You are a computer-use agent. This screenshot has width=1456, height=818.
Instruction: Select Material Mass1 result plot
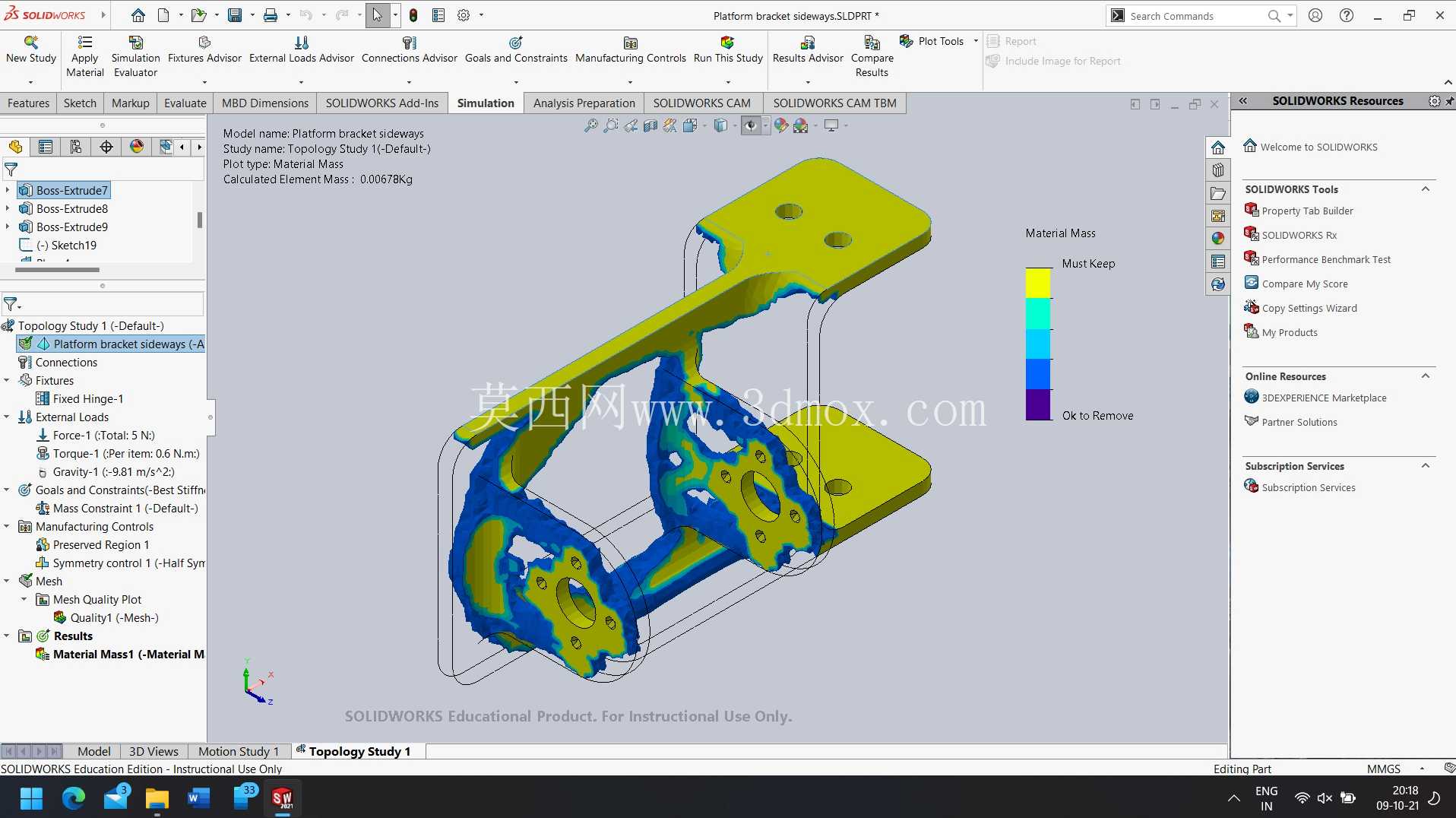tap(120, 654)
